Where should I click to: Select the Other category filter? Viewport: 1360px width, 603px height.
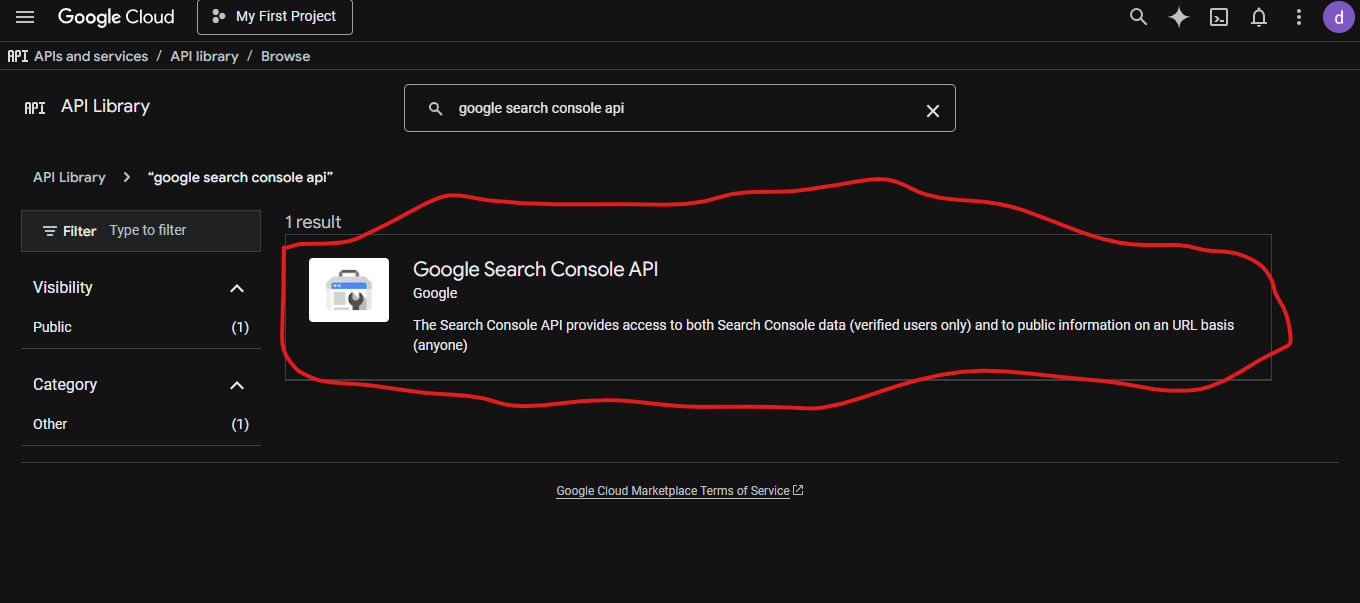tap(50, 424)
